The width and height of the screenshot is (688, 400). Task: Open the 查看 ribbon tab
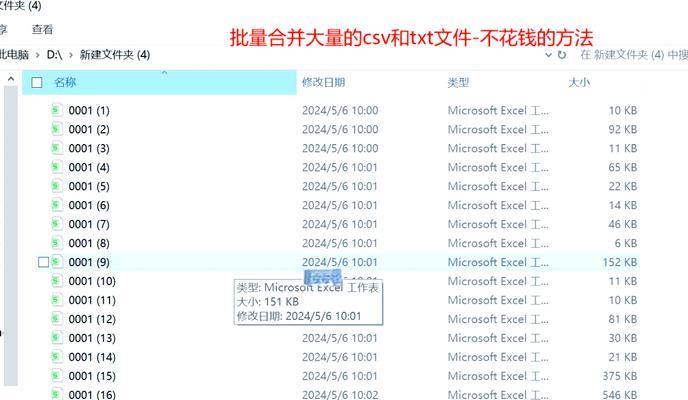tap(42, 29)
